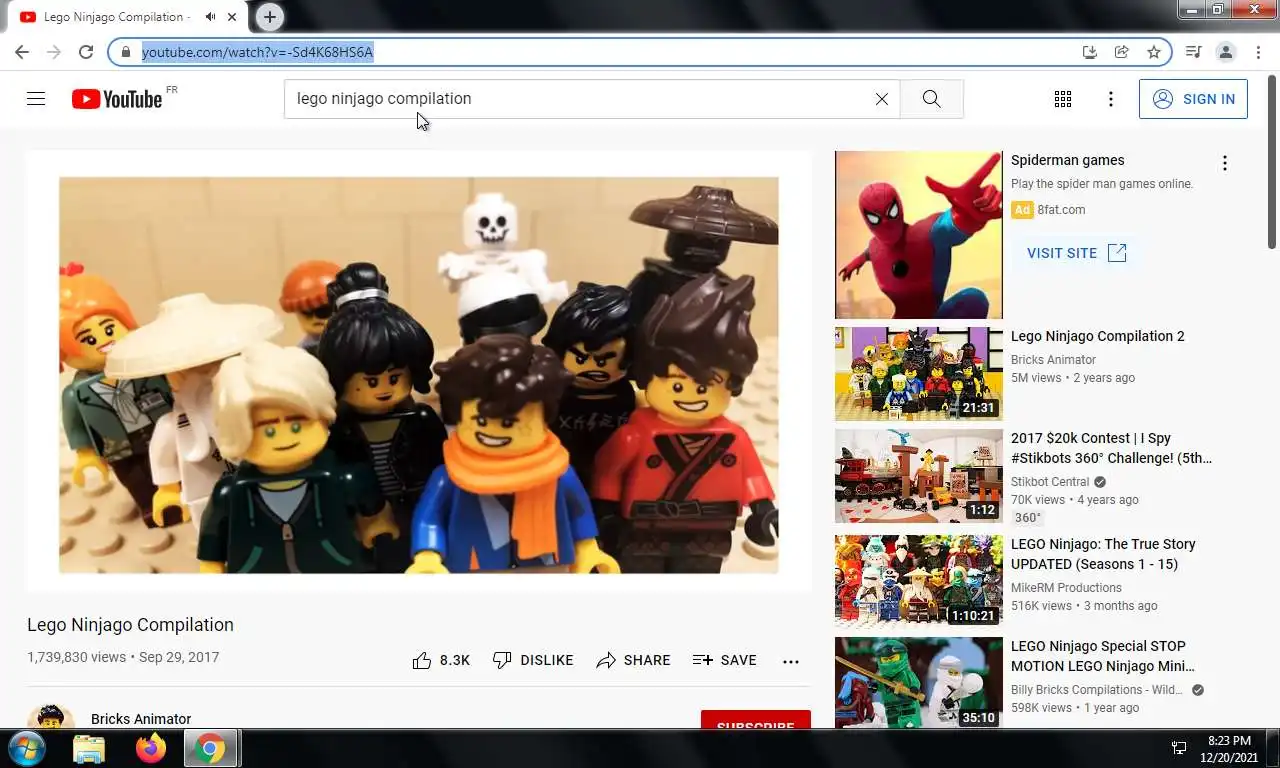Open Chrome media controls

[1193, 52]
